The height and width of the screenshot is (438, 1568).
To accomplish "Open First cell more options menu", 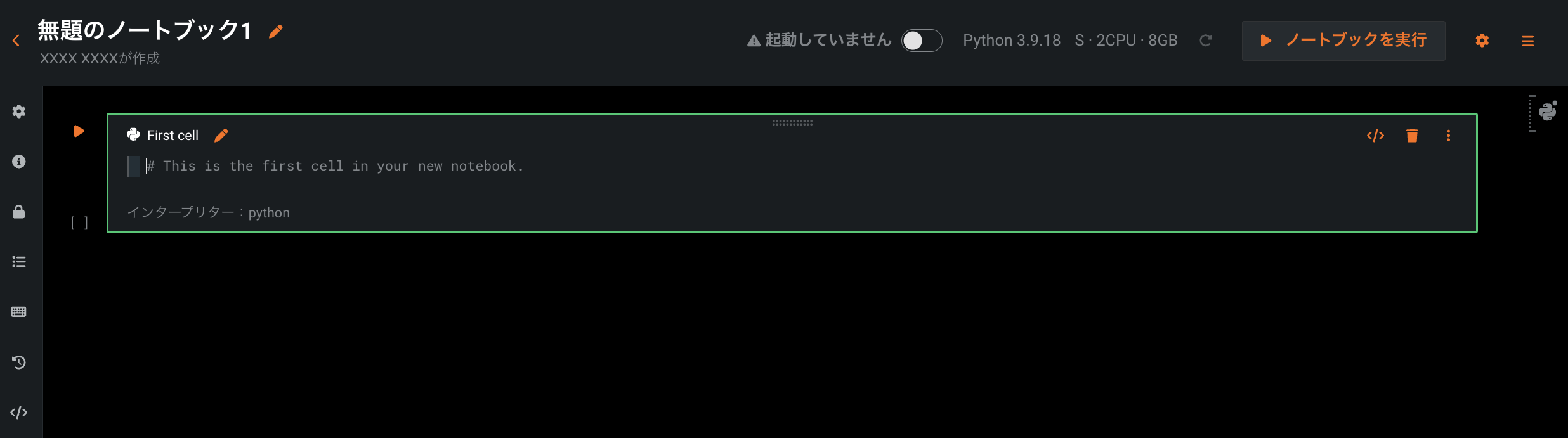I will (1448, 136).
